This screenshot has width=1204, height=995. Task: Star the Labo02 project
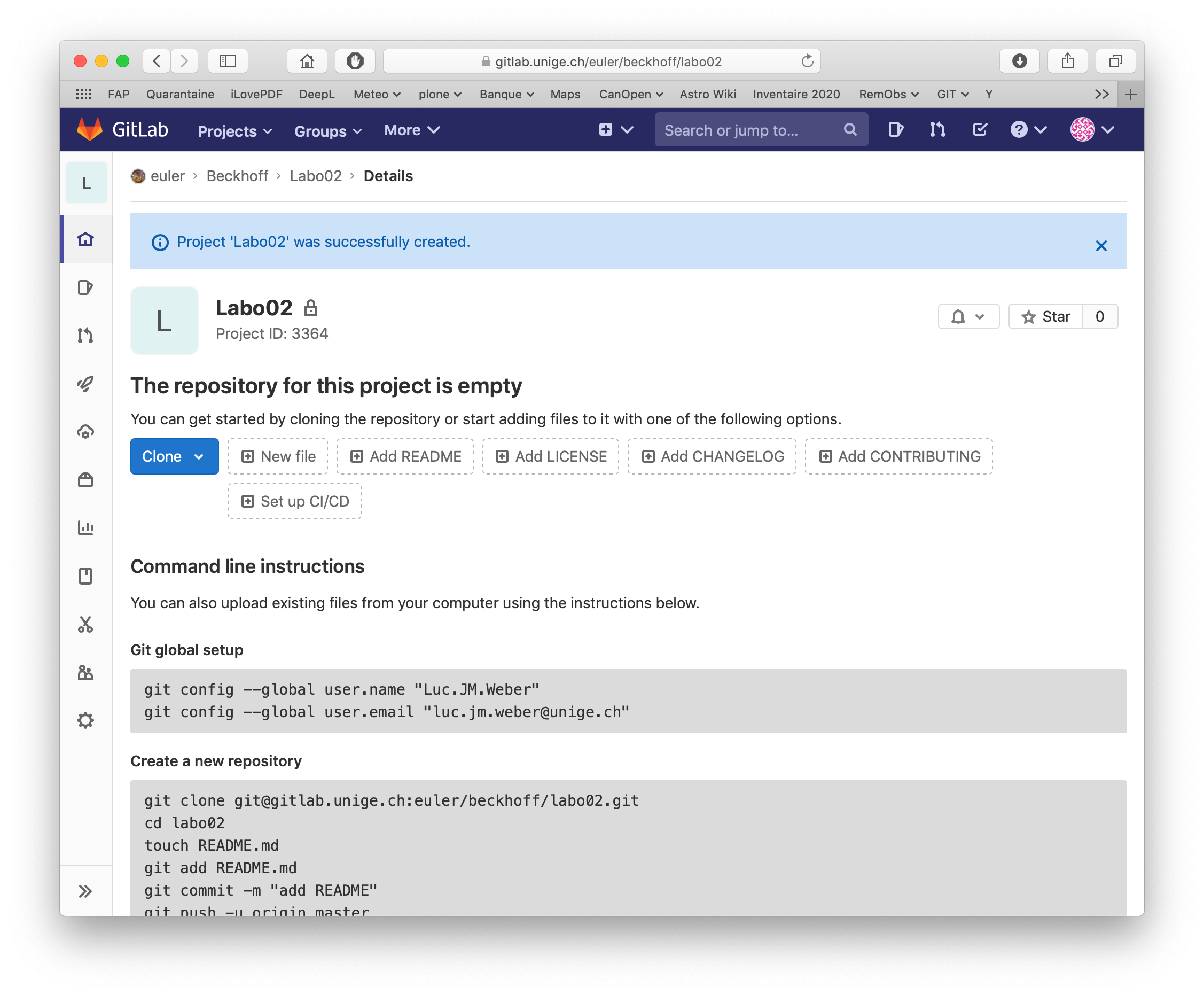[x=1045, y=316]
